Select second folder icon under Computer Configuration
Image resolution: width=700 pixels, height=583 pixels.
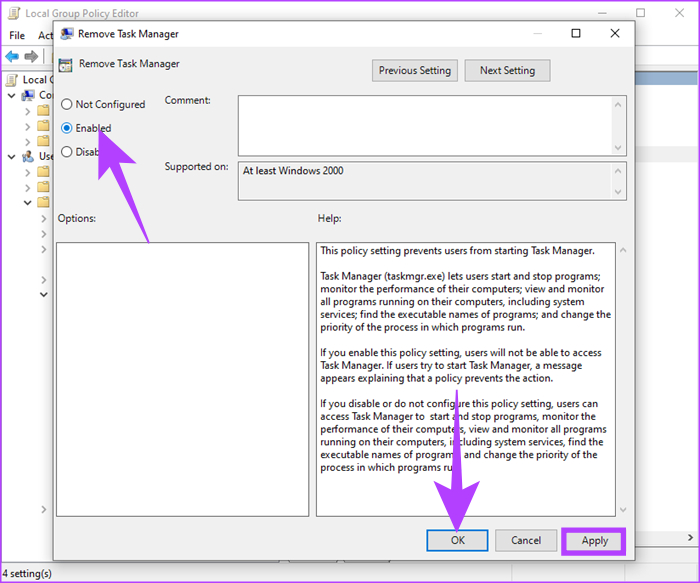pos(43,125)
